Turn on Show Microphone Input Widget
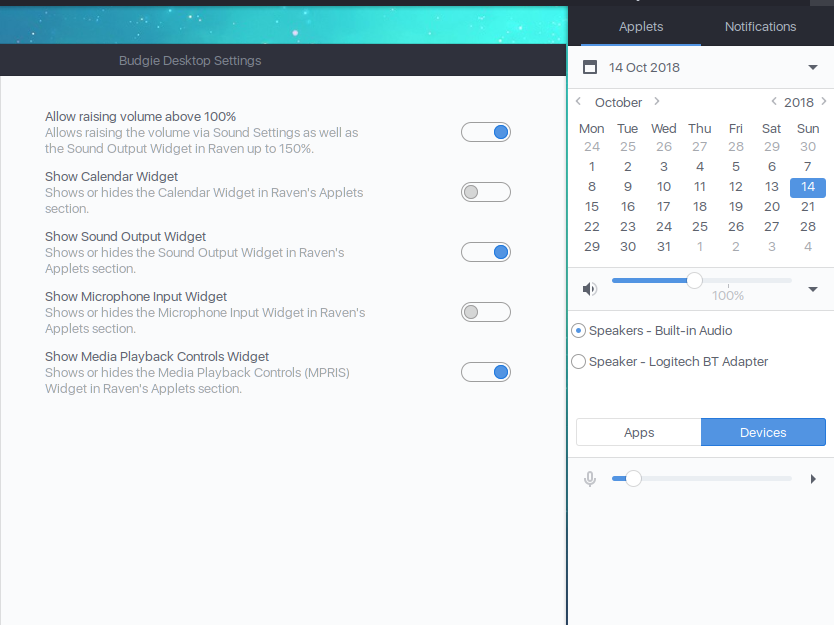834x625 pixels. pyautogui.click(x=486, y=312)
